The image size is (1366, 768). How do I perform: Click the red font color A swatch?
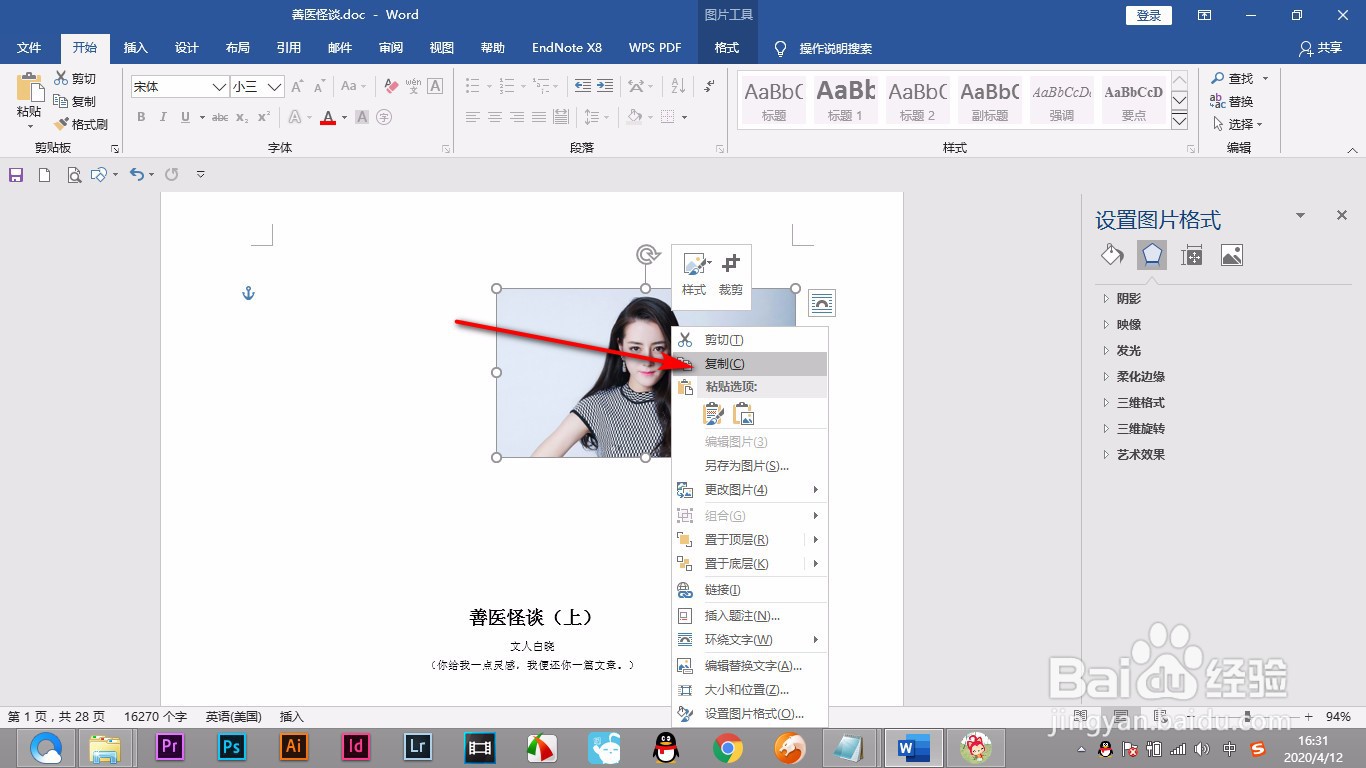coord(328,117)
